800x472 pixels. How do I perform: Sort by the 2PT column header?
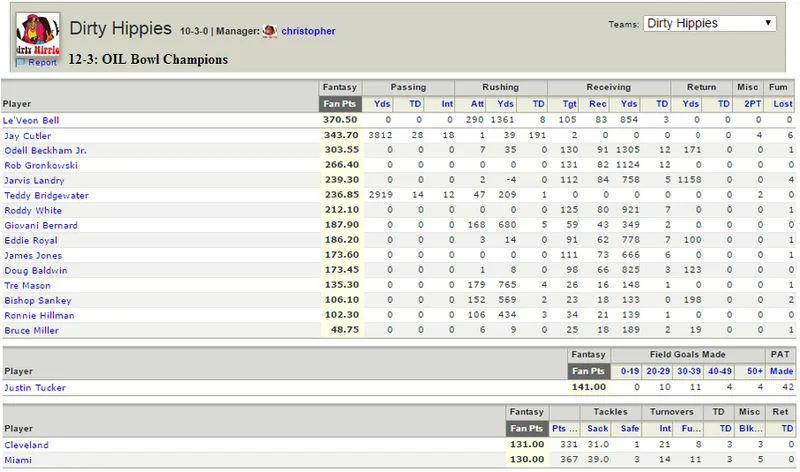click(x=752, y=104)
